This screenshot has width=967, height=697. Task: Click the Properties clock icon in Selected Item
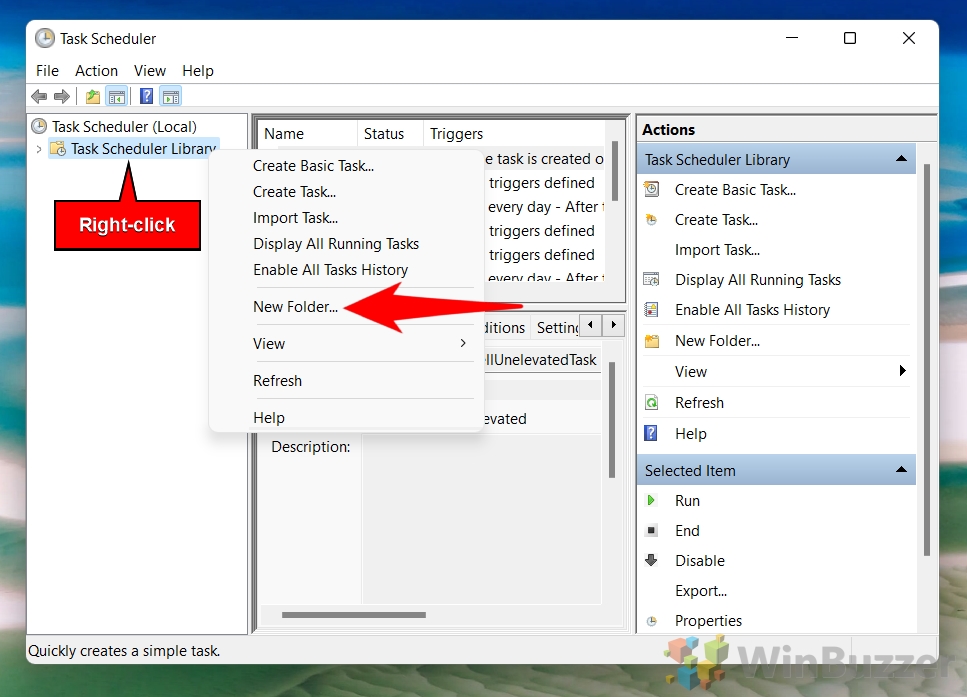(651, 621)
